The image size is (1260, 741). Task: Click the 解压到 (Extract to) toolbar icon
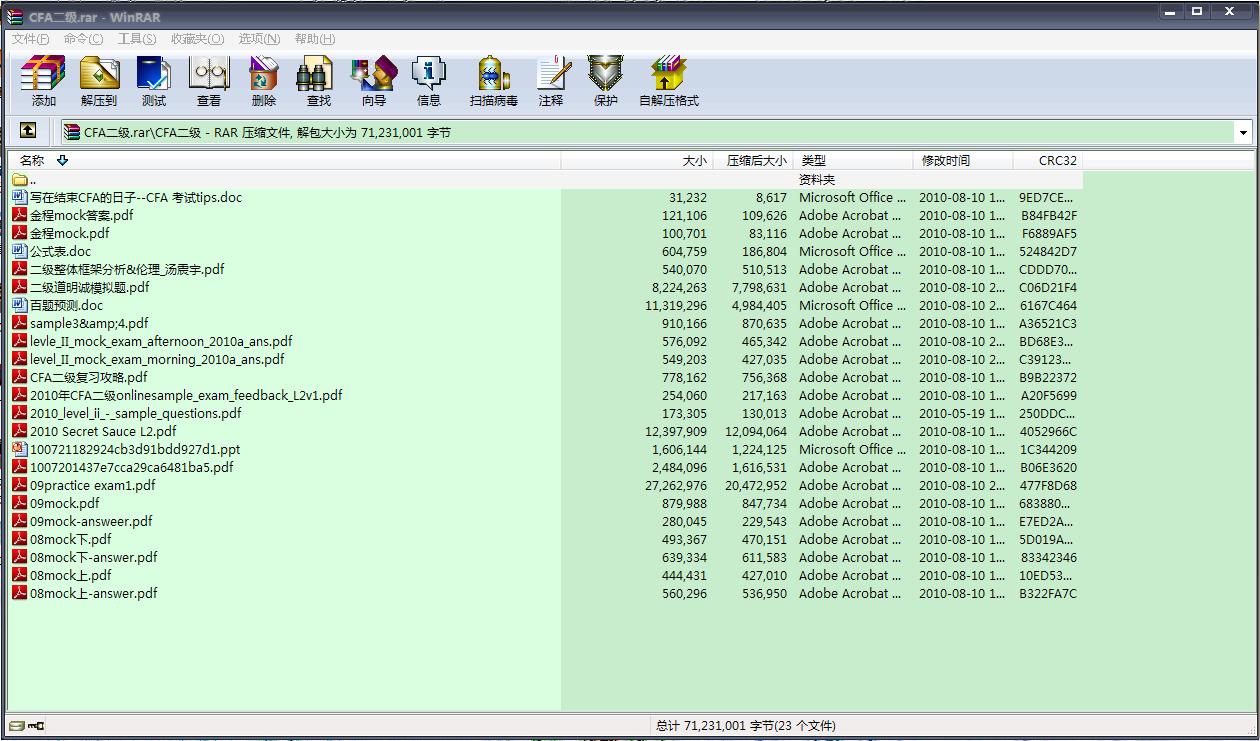pyautogui.click(x=99, y=75)
